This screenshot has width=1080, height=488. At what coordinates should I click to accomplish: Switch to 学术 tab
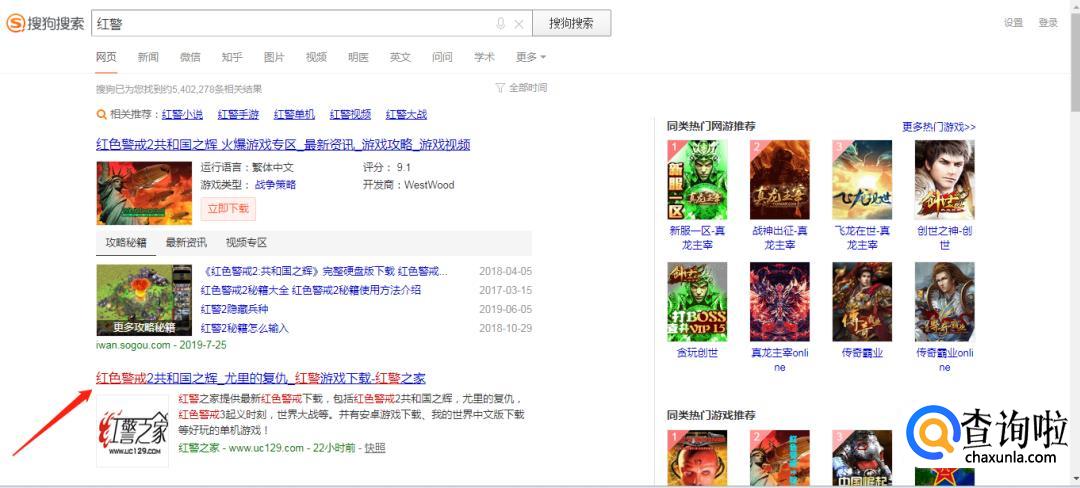pos(484,57)
